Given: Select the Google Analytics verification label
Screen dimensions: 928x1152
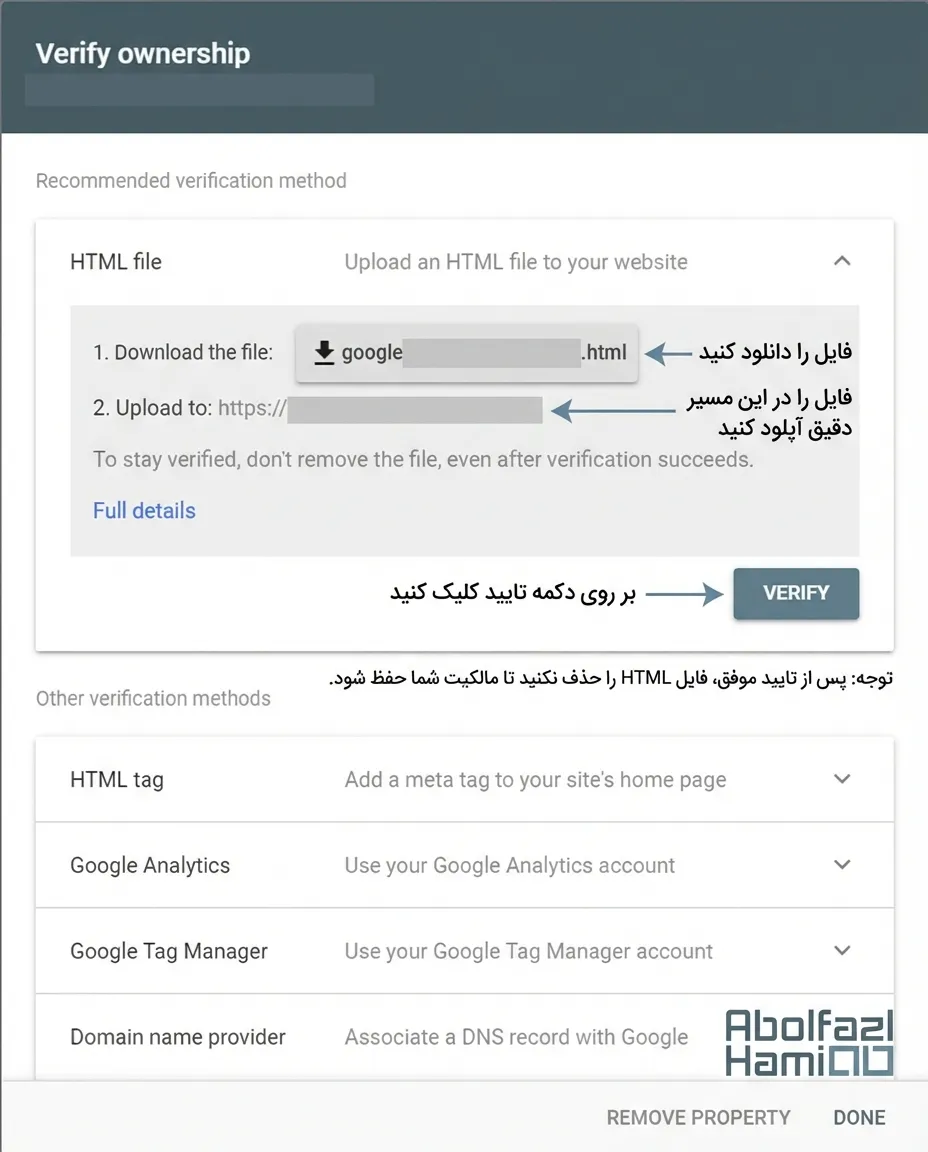Looking at the screenshot, I should (x=150, y=866).
